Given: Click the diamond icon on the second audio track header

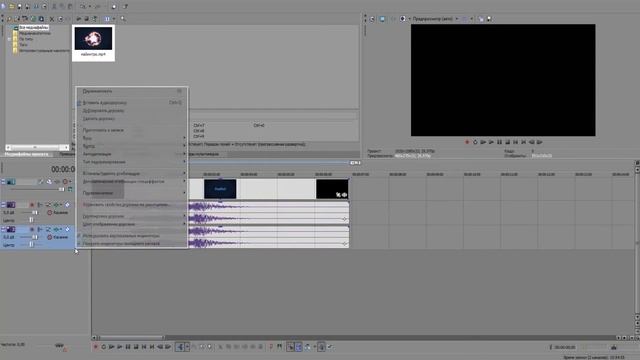Looking at the screenshot, I should pos(67,229).
